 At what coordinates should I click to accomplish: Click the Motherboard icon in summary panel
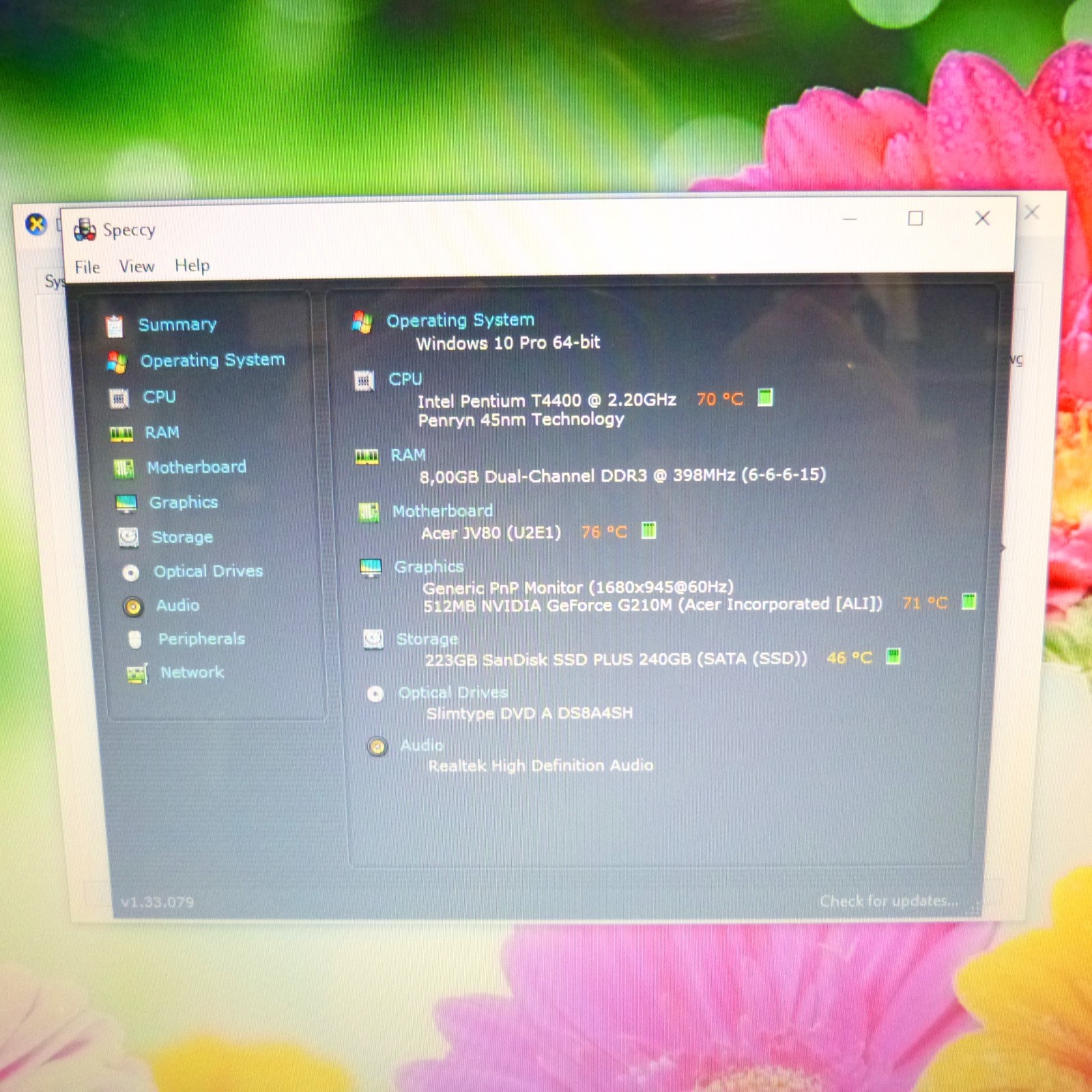point(369,512)
